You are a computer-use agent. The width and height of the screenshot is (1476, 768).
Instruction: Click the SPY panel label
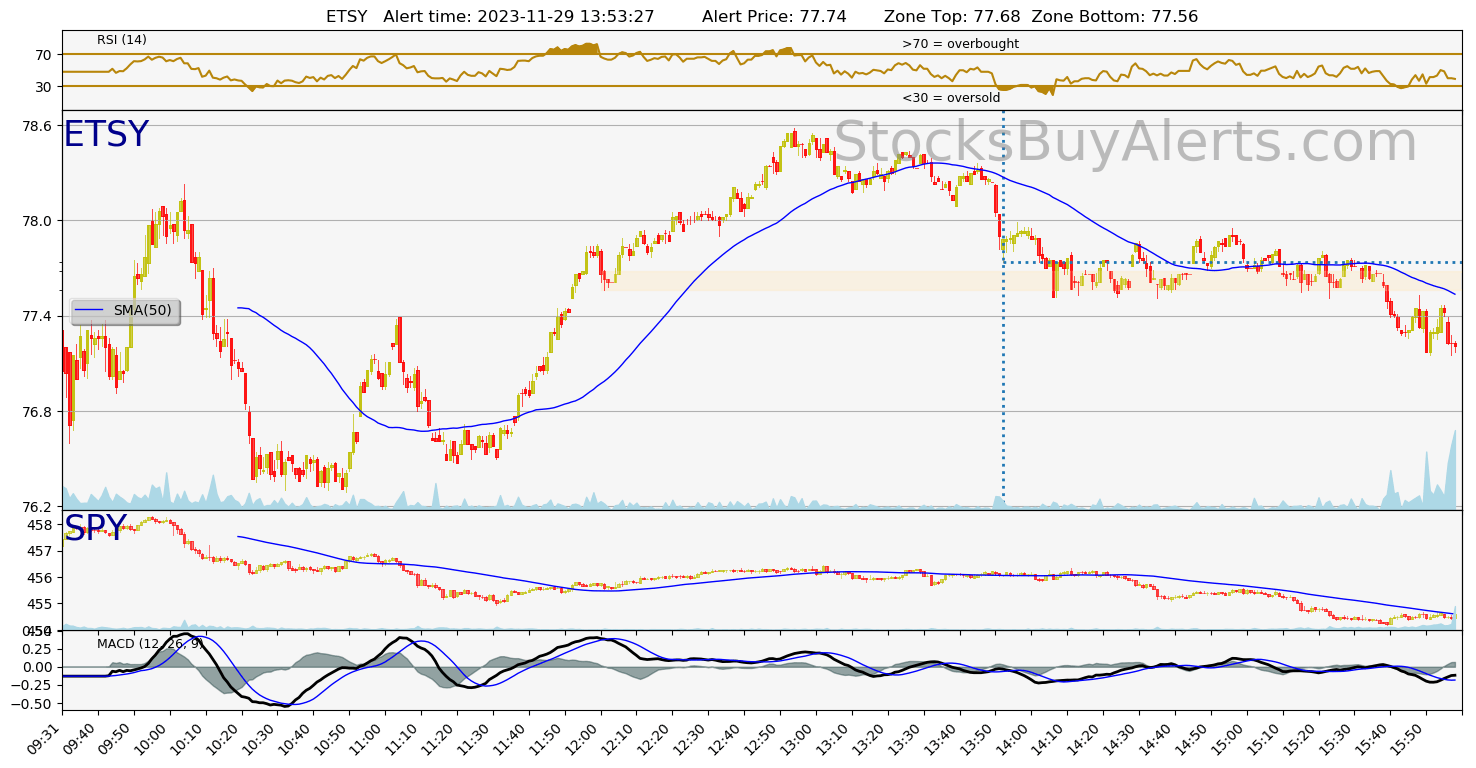pos(95,529)
